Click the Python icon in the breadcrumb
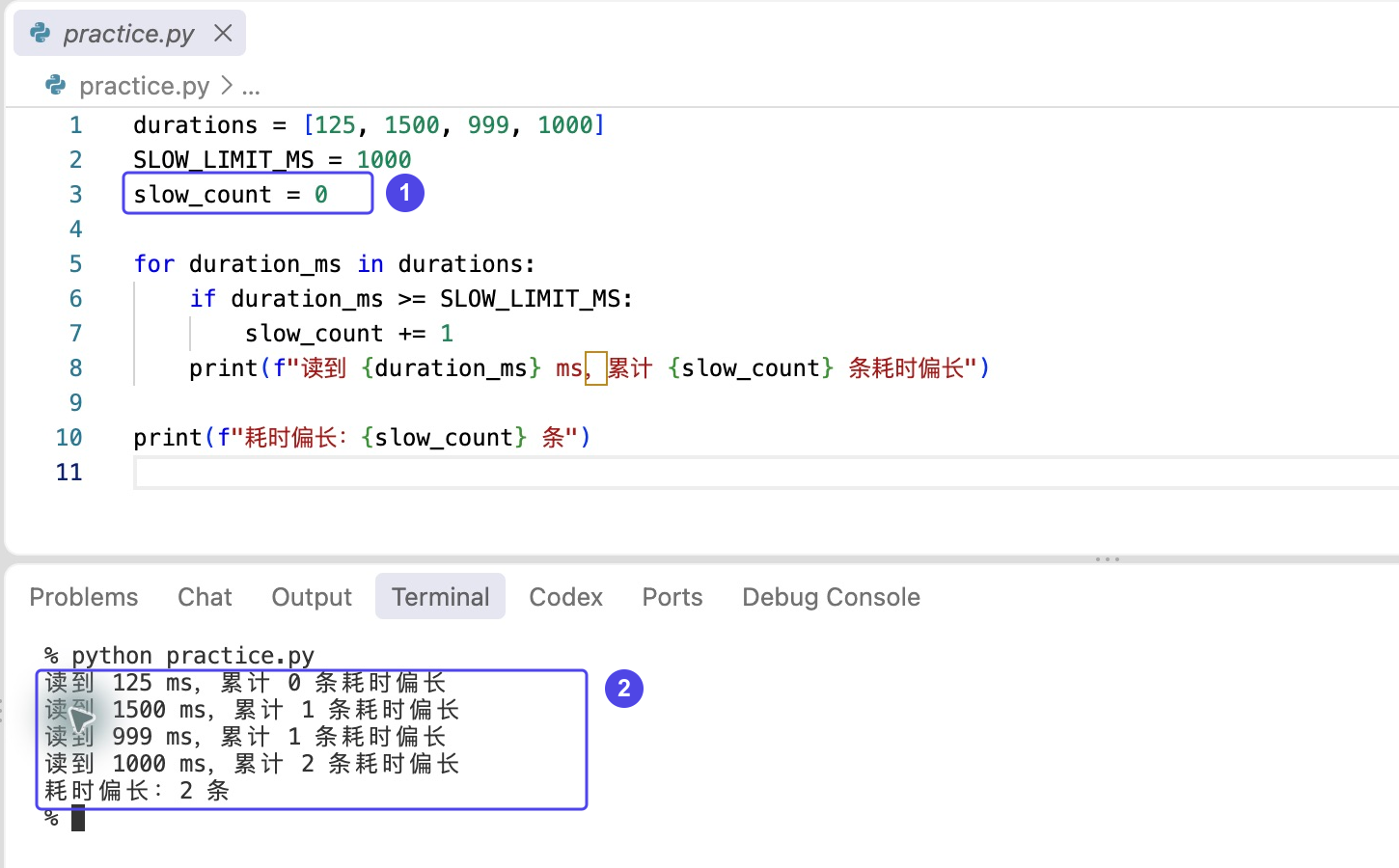 pyautogui.click(x=56, y=86)
